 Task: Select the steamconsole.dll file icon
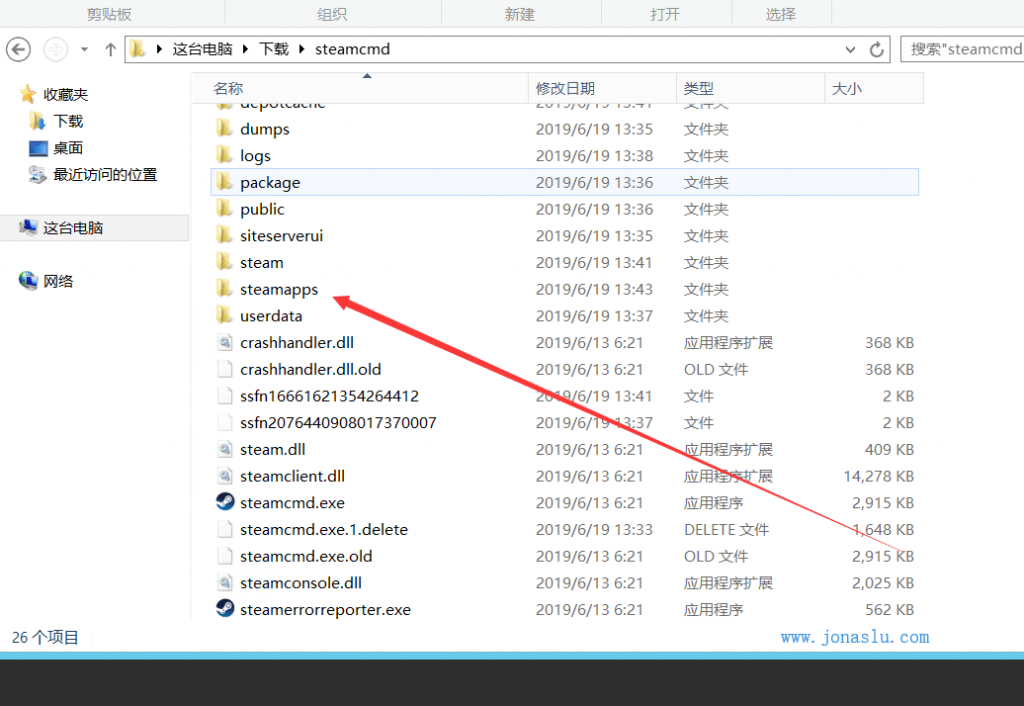[225, 583]
